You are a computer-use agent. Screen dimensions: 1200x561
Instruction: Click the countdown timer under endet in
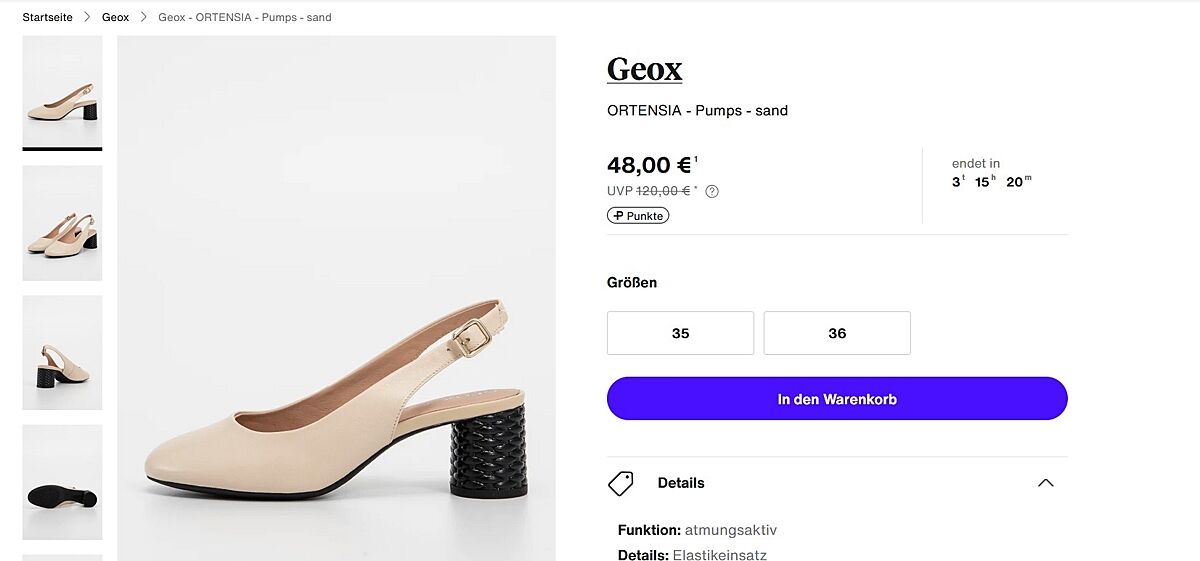[x=991, y=182]
